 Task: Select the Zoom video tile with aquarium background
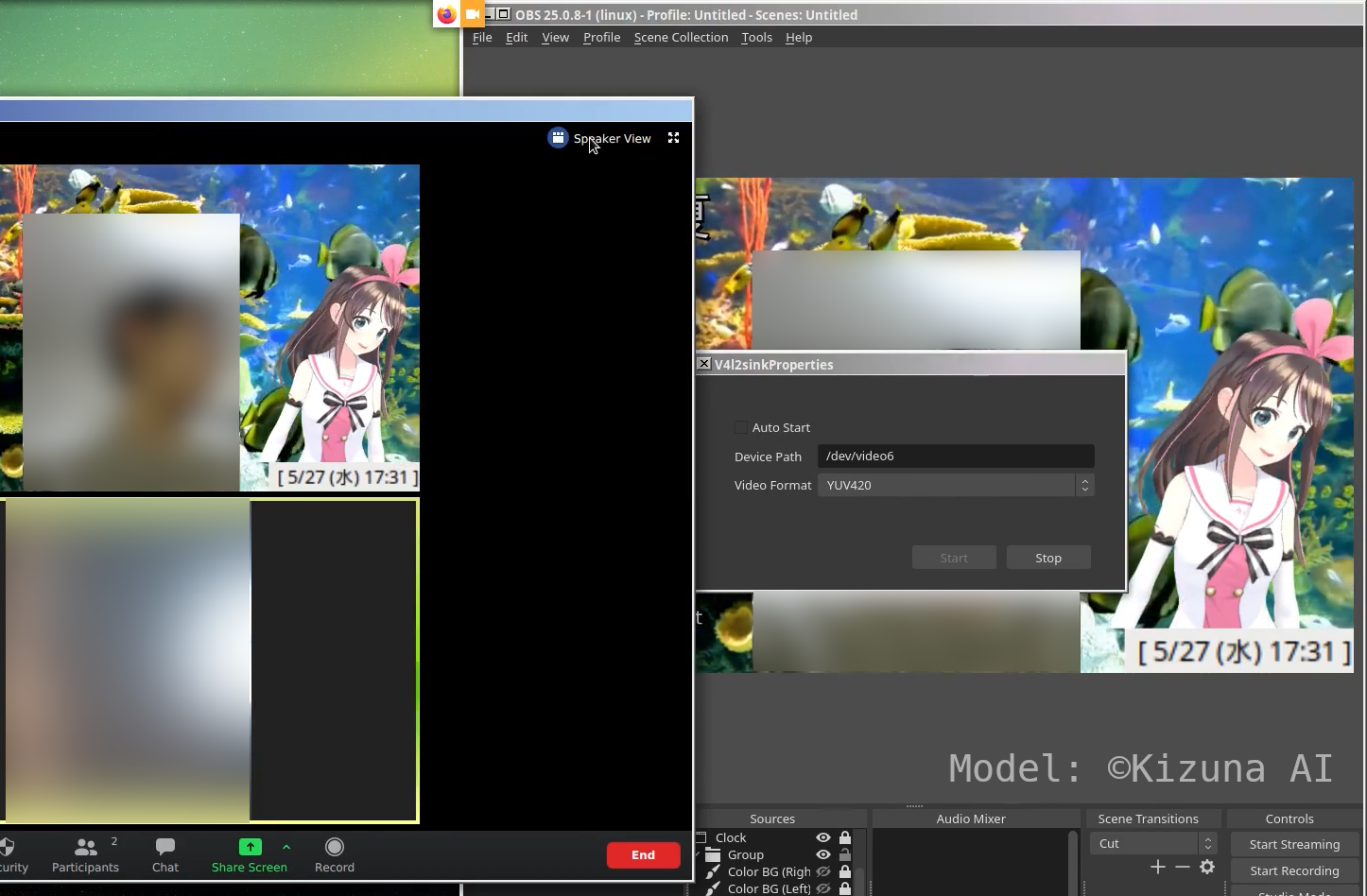[210, 328]
